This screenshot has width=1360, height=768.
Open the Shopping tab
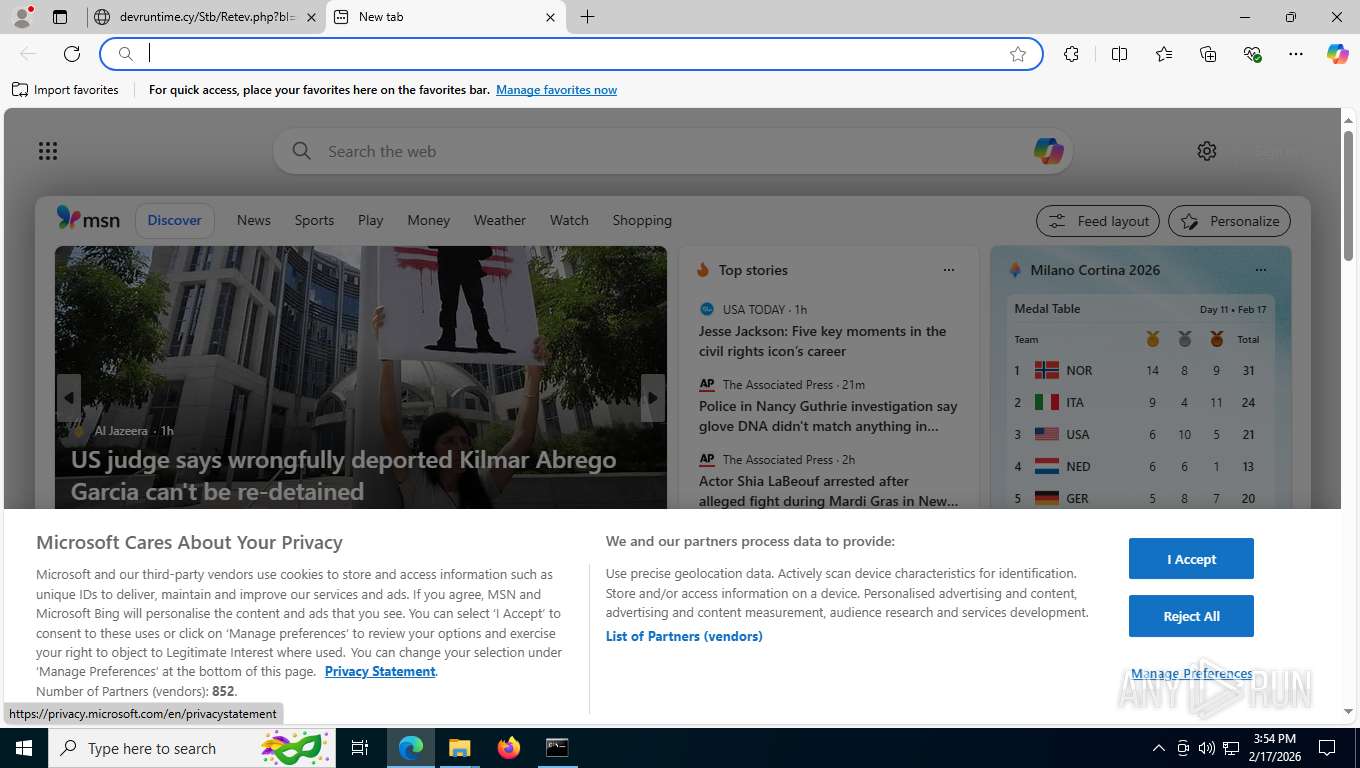pos(642,220)
